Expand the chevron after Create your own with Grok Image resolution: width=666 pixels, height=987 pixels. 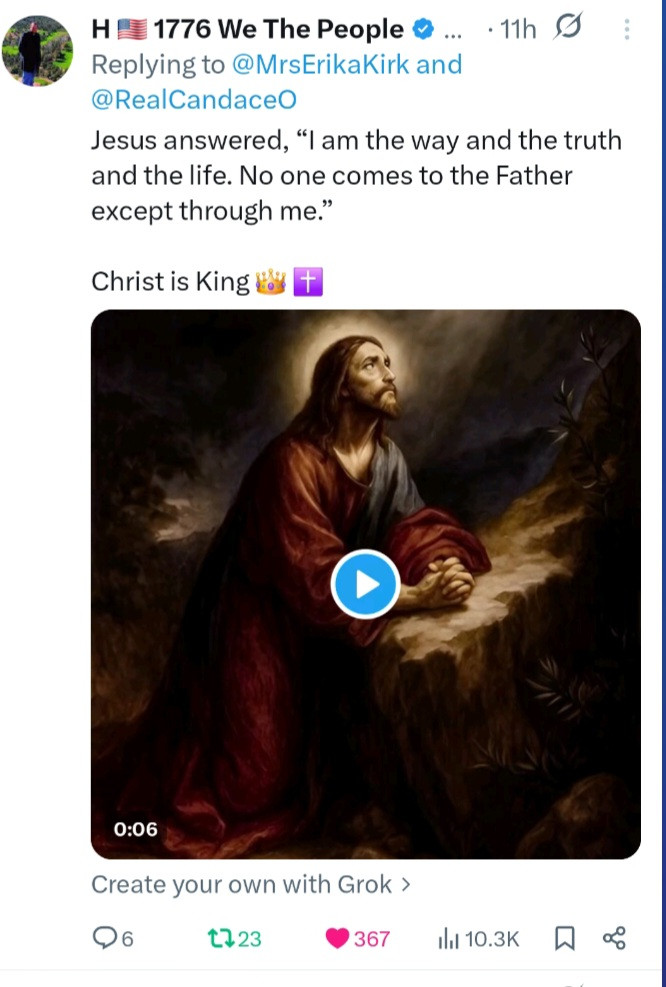coord(405,884)
